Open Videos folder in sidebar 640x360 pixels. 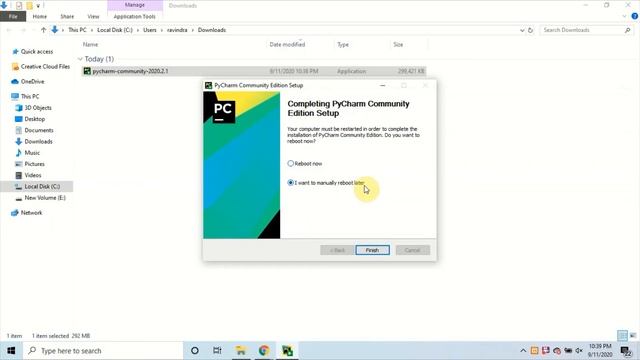[x=33, y=175]
